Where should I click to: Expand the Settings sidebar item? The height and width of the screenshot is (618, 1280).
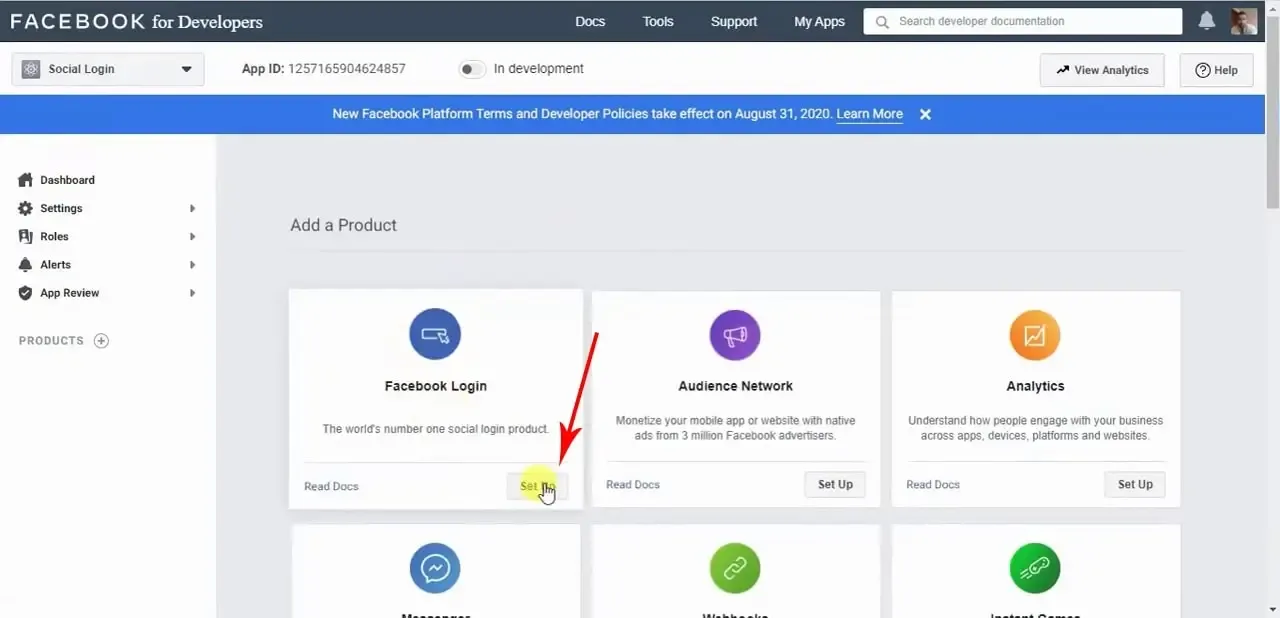pos(107,208)
